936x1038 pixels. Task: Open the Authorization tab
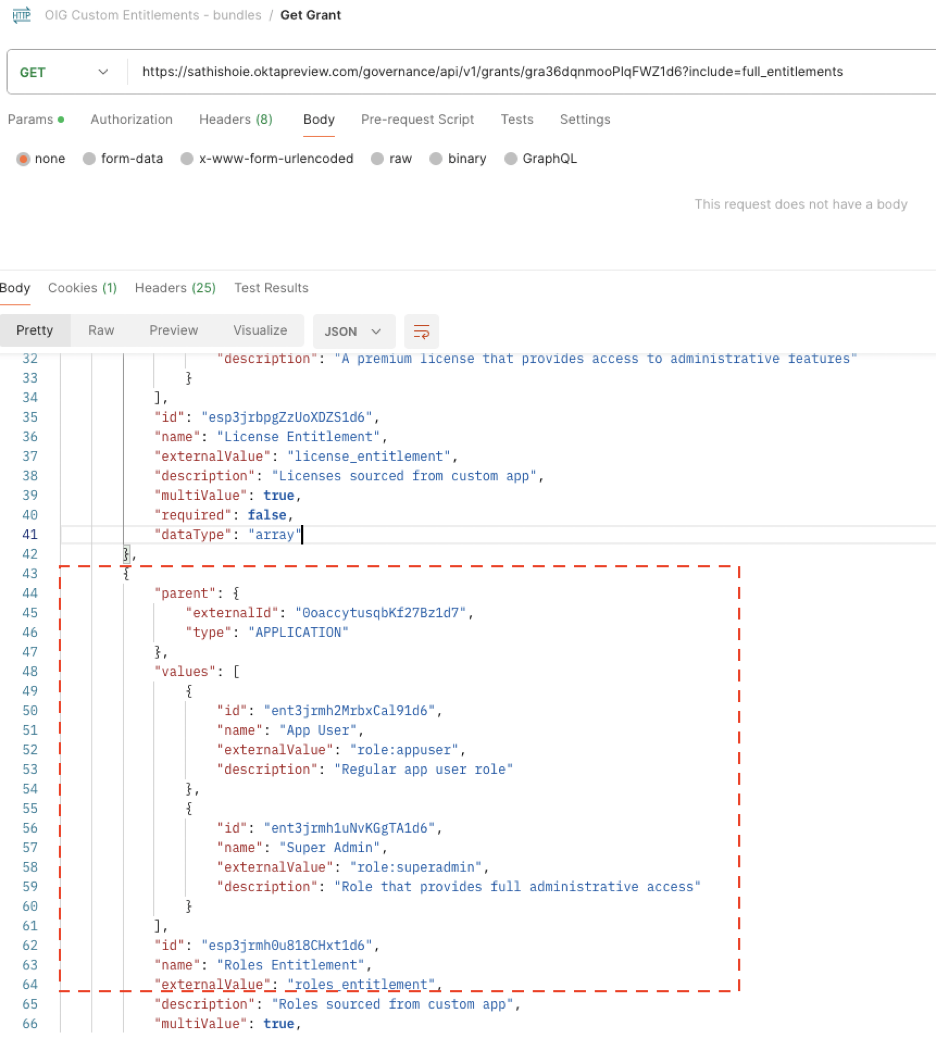[x=132, y=120]
